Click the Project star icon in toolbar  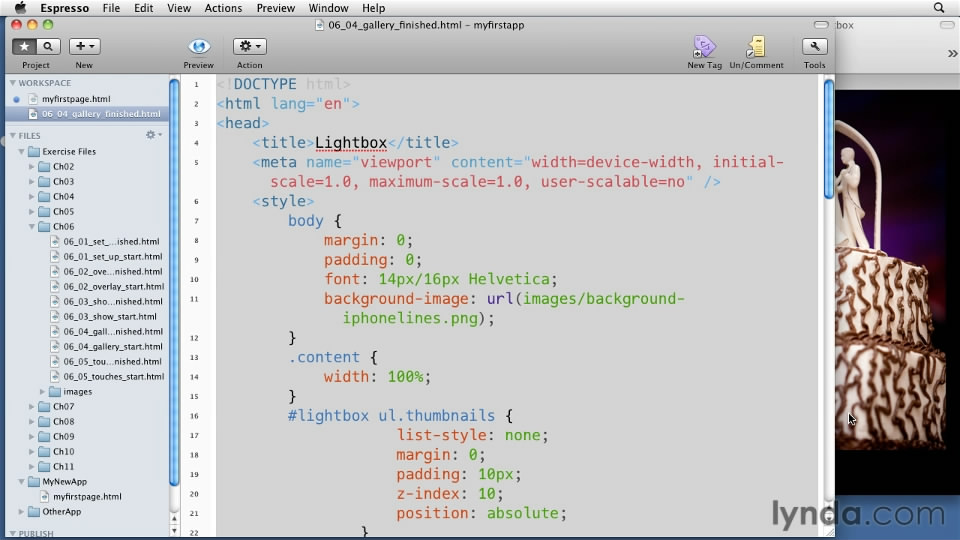(x=24, y=47)
